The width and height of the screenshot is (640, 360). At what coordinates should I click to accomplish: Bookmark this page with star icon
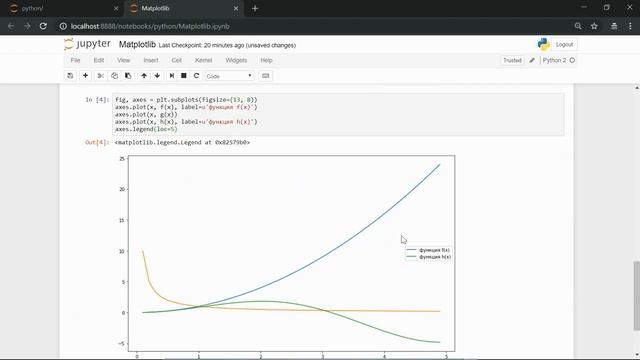[594, 26]
